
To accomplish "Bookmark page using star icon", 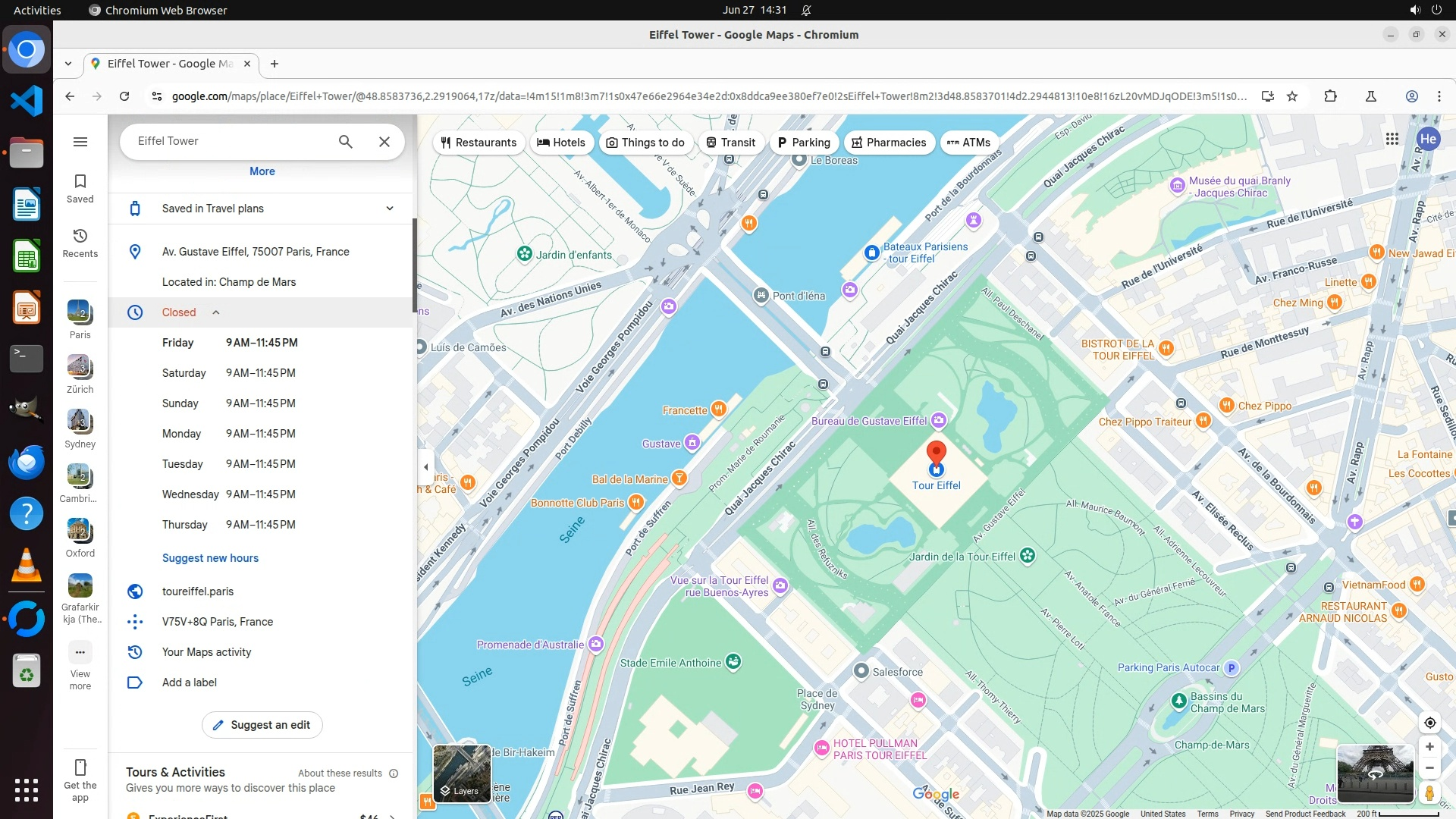I will [1292, 96].
